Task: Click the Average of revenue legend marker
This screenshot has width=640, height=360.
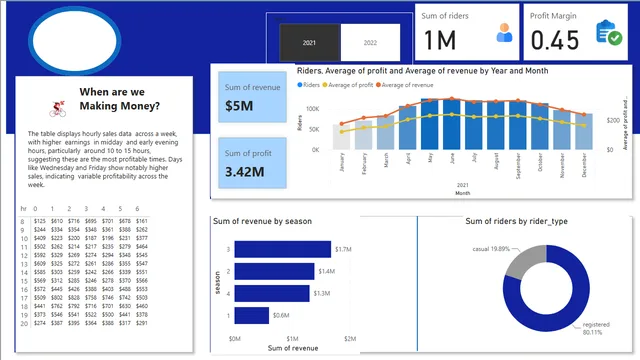Action: pyautogui.click(x=378, y=85)
